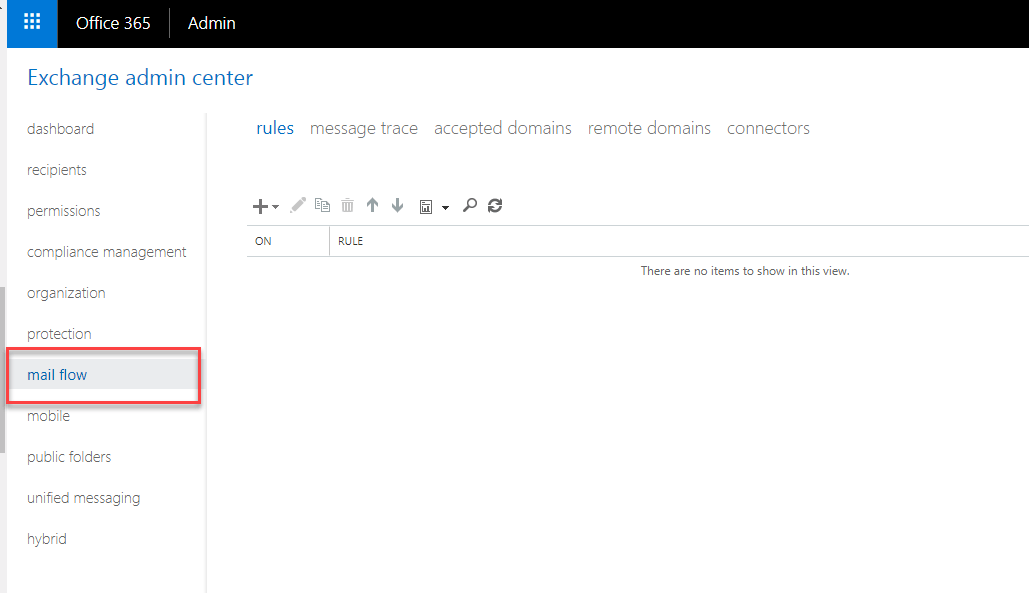
Task: Open the Office 365 app launcher grid
Action: 32,23
